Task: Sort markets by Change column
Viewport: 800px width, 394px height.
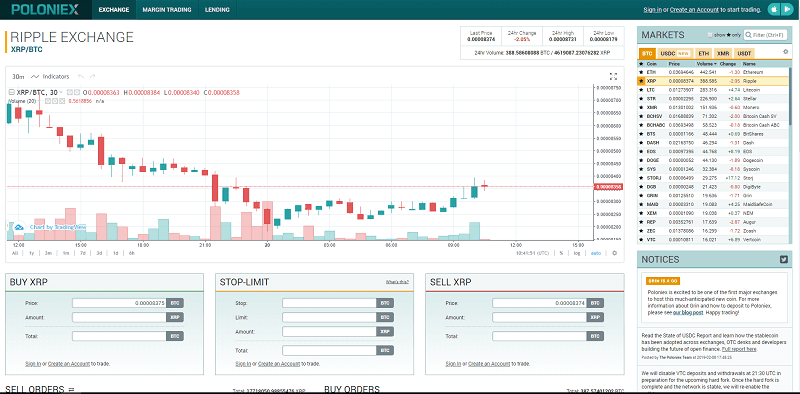Action: (x=728, y=64)
